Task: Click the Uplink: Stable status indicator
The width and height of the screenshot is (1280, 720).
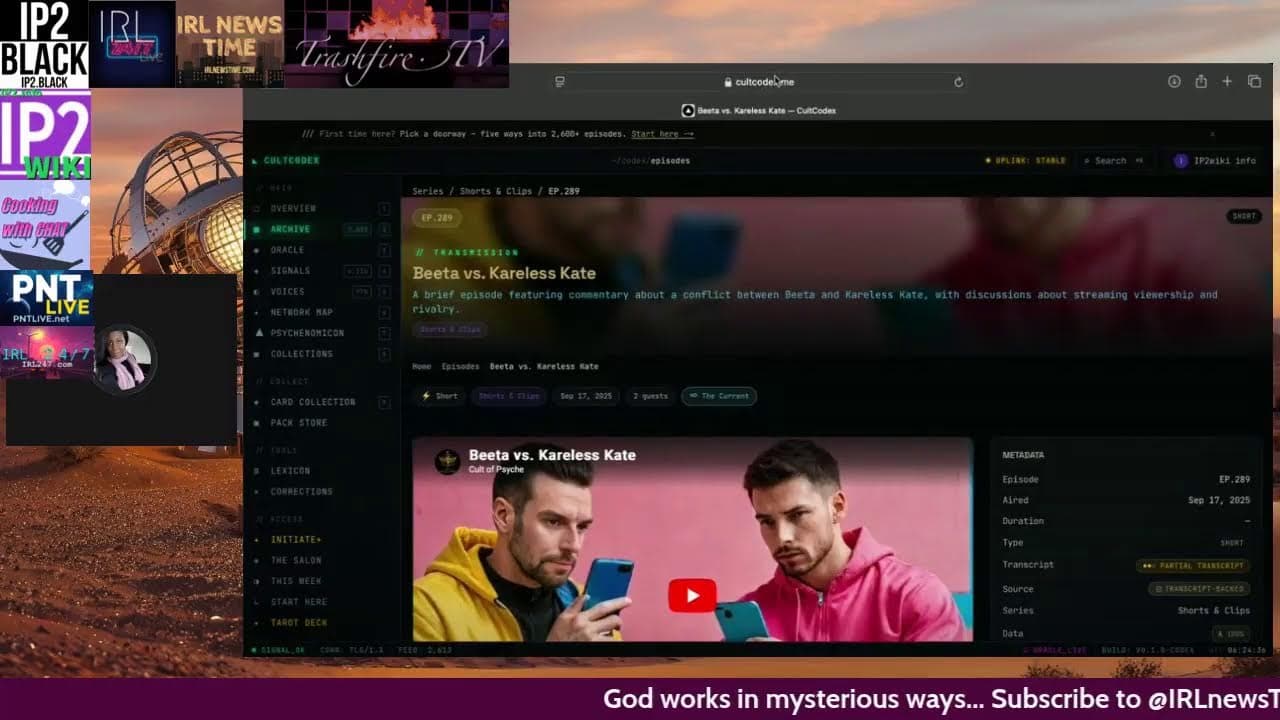Action: coord(1026,160)
